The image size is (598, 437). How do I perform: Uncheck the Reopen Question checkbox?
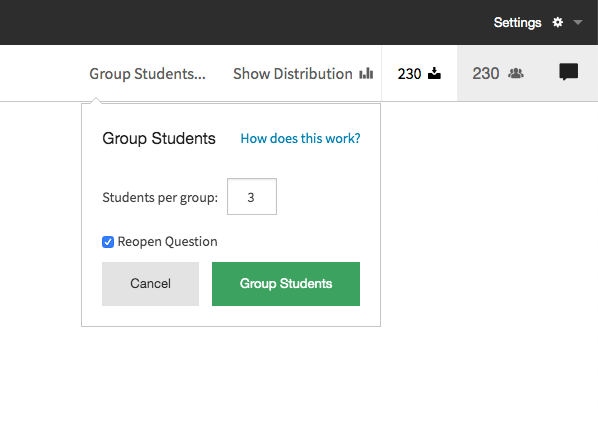coord(108,242)
